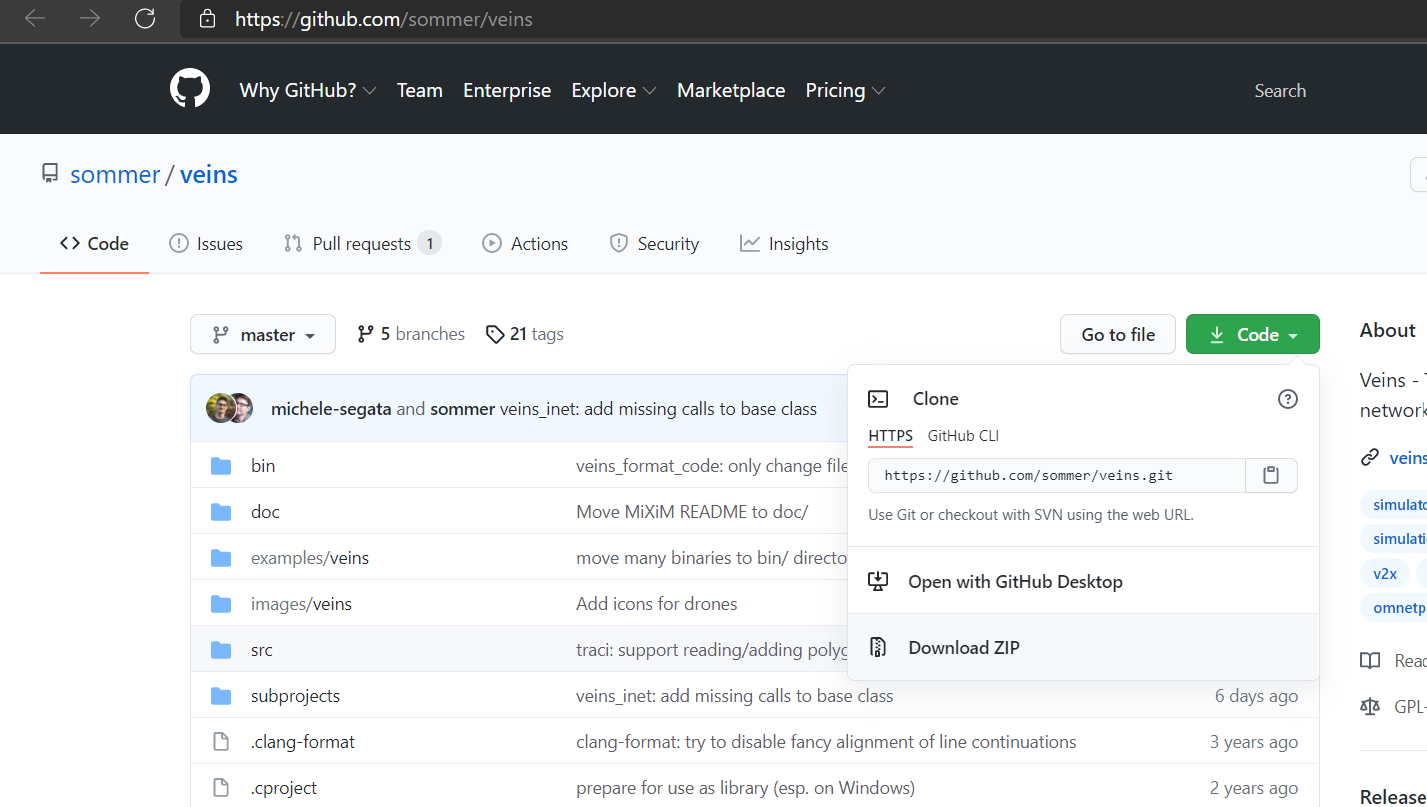Click the tags icon showing 21 tags
This screenshot has height=807, width=1427.
495,334
